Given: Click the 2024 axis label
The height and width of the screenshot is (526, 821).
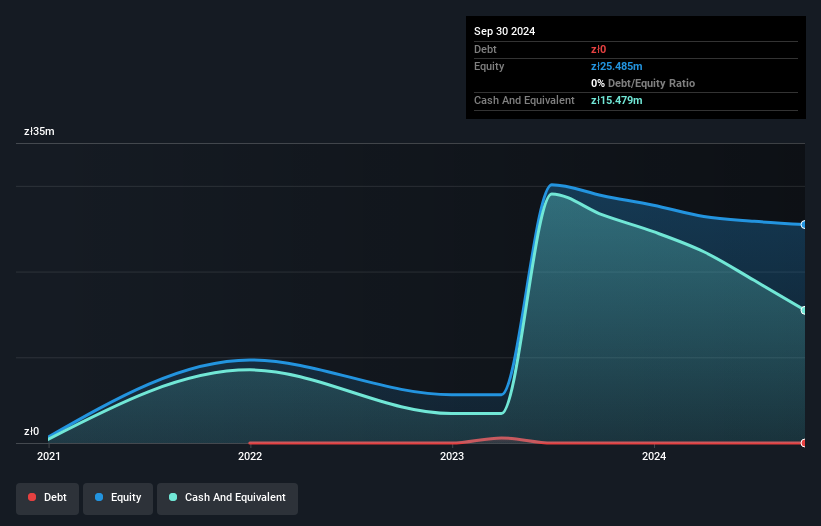Looking at the screenshot, I should (x=654, y=456).
